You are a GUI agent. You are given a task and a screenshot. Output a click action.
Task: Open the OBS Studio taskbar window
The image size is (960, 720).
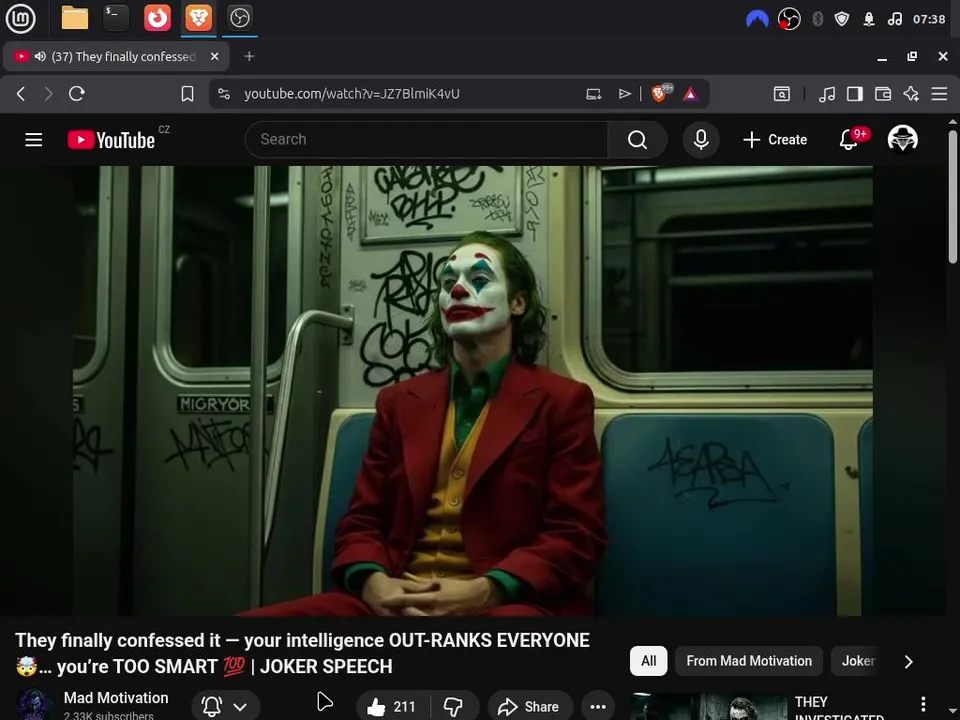point(239,18)
